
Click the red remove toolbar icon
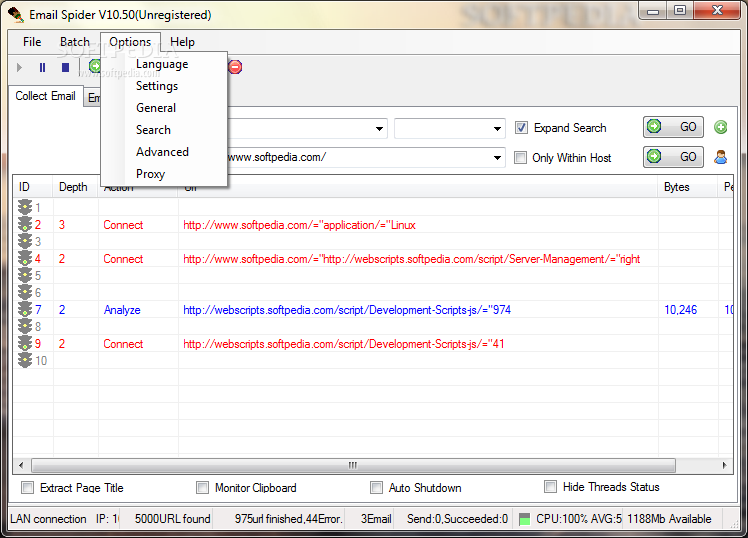pyautogui.click(x=235, y=67)
